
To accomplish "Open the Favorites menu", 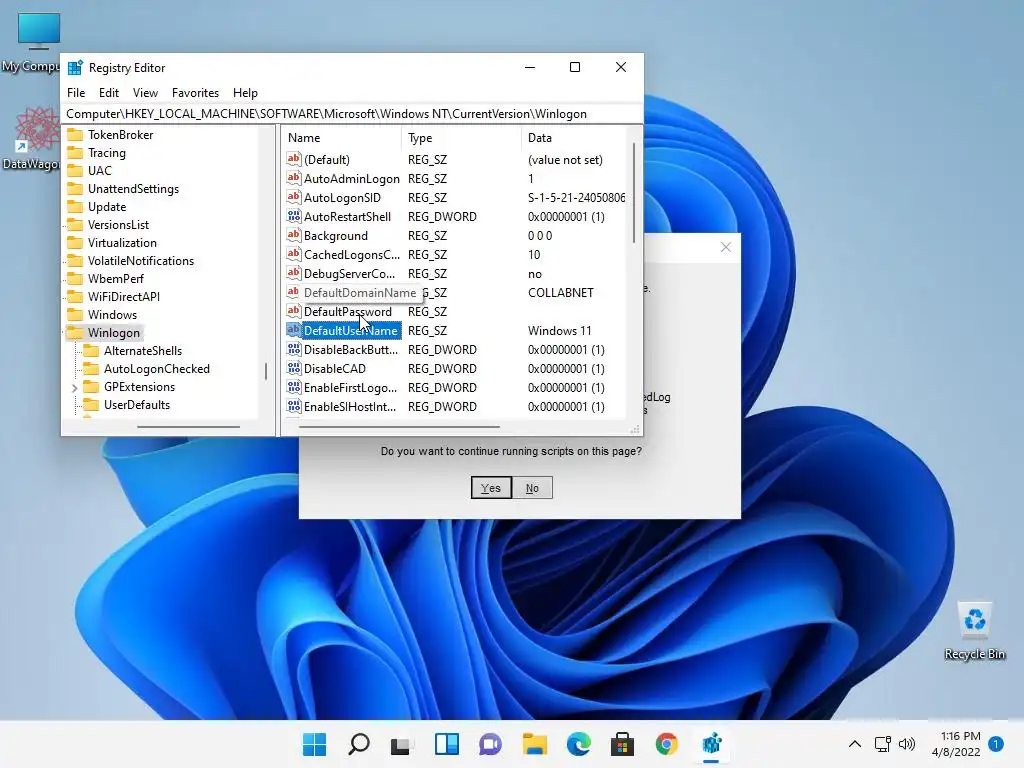I will tap(195, 93).
